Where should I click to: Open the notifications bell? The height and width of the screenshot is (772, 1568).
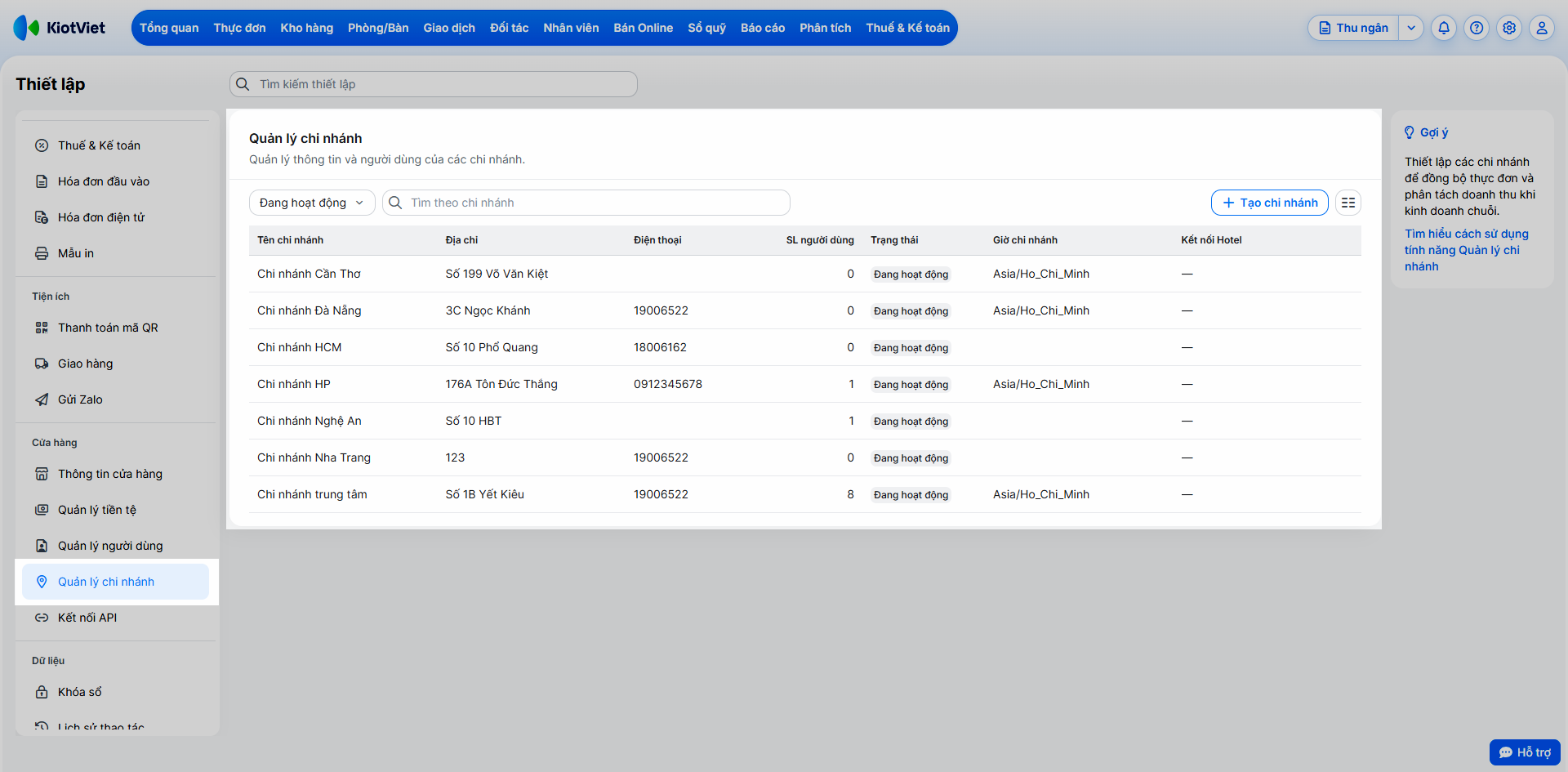pyautogui.click(x=1444, y=28)
